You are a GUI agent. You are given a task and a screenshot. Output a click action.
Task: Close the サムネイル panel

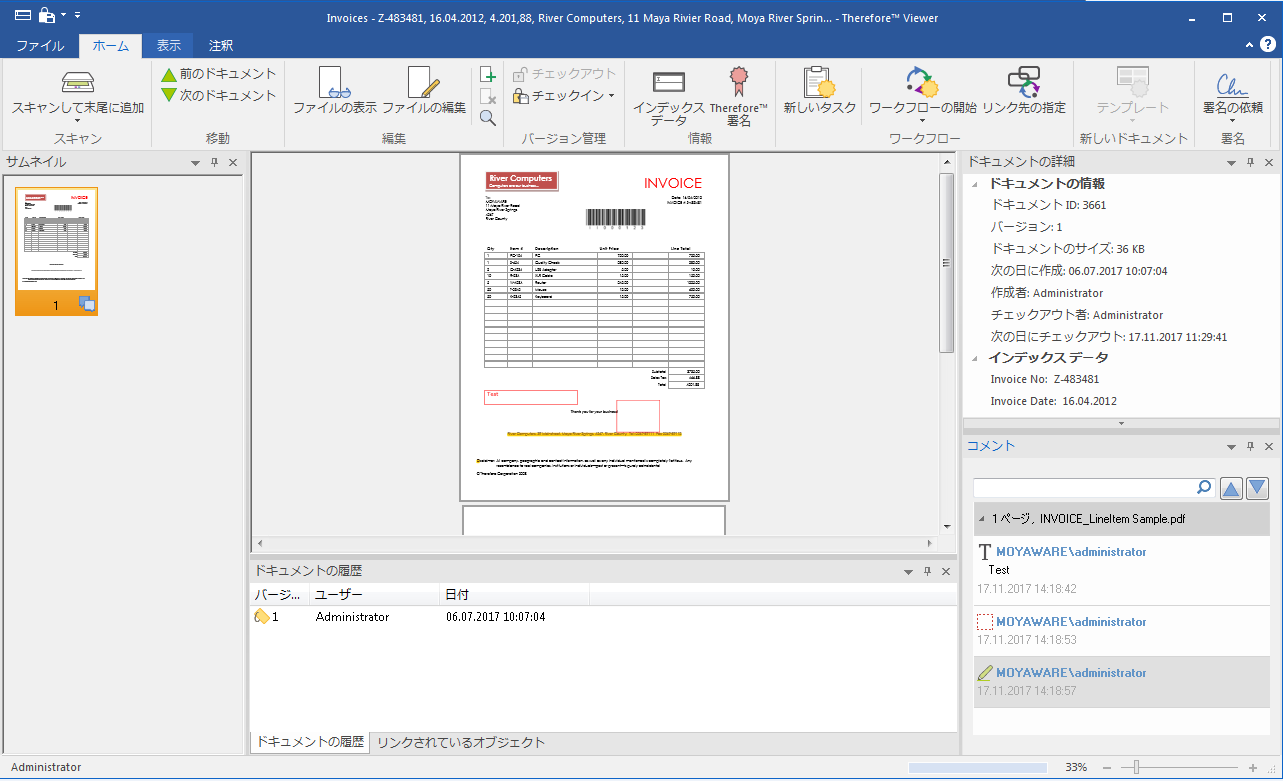233,162
